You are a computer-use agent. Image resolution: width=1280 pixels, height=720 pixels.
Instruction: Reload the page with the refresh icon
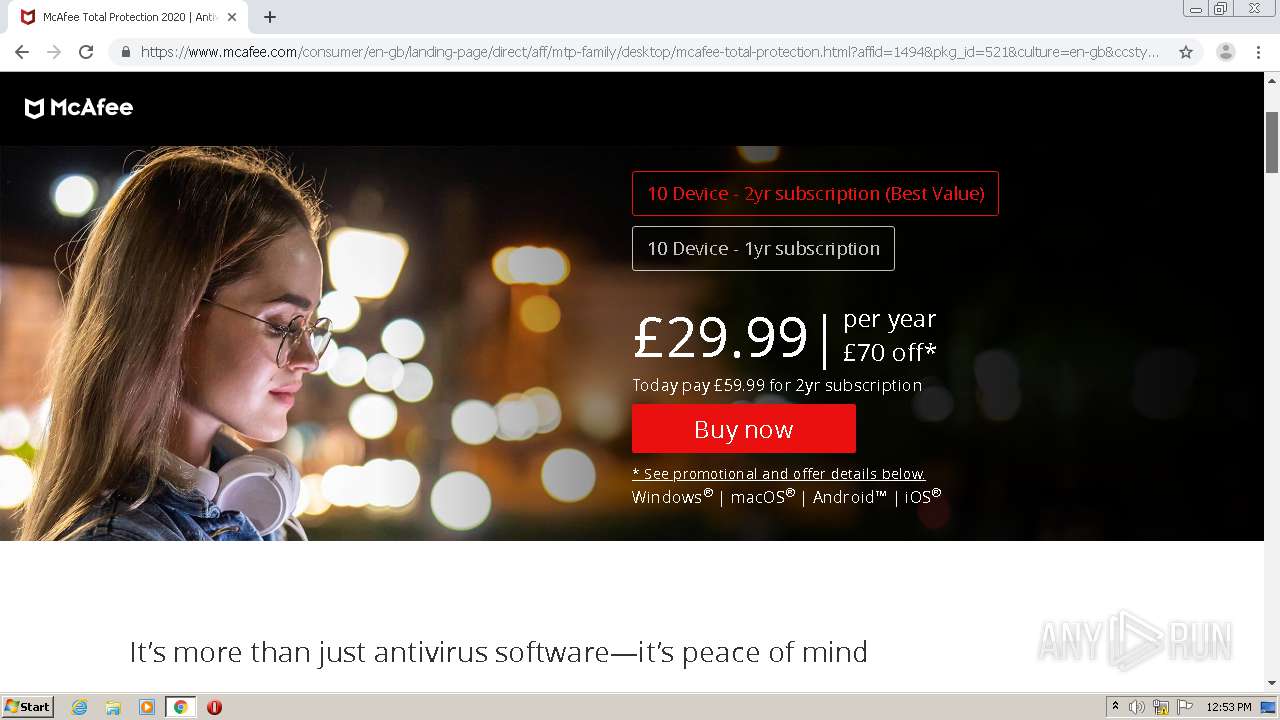[x=86, y=52]
